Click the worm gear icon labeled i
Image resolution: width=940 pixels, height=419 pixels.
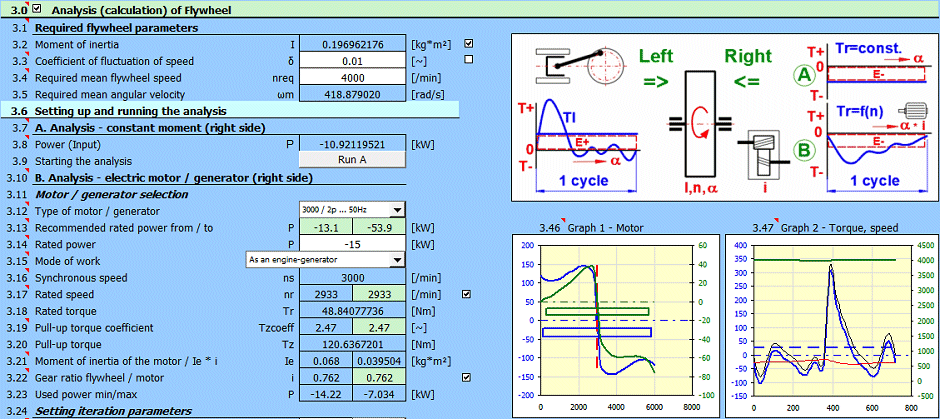762,153
